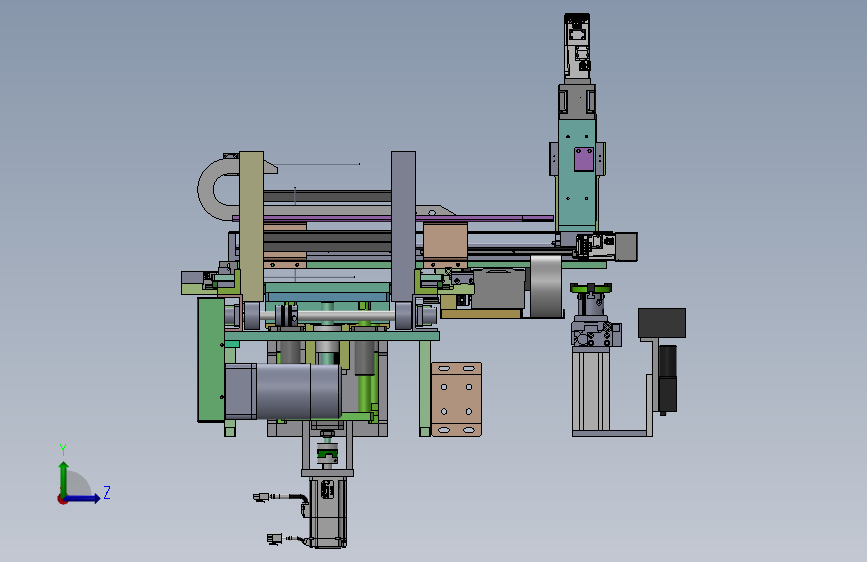This screenshot has height=562, width=867.
Task: Click the green Y axis label of the triad
Action: pos(63,449)
